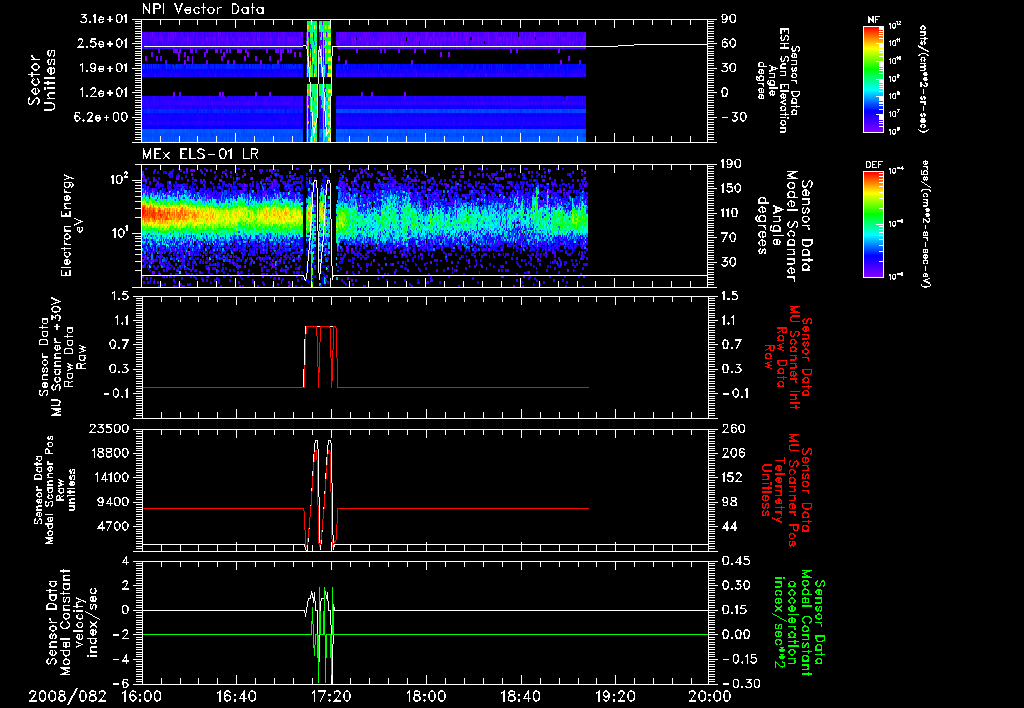
Task: Click the 'DEF' label above the color bar
Action: (x=873, y=165)
